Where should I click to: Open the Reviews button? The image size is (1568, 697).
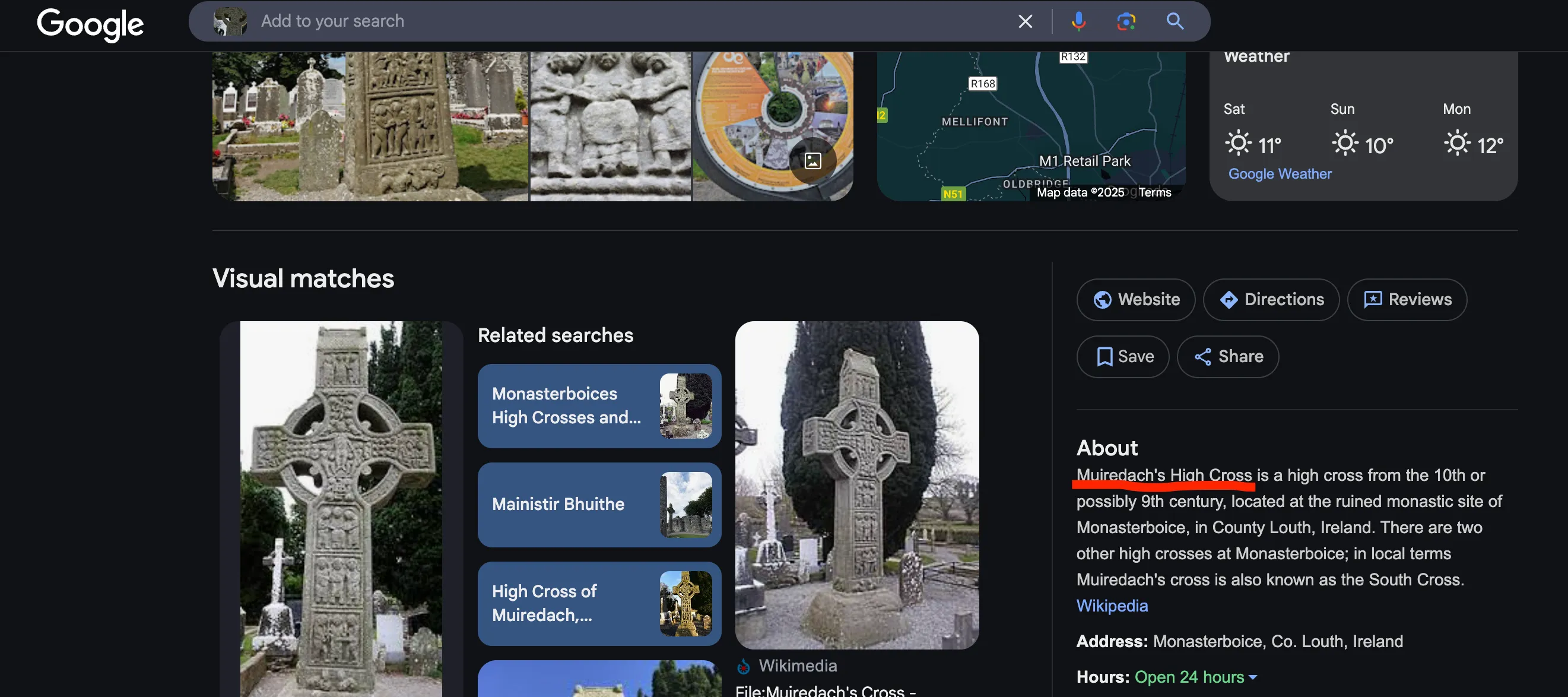pyautogui.click(x=1407, y=299)
